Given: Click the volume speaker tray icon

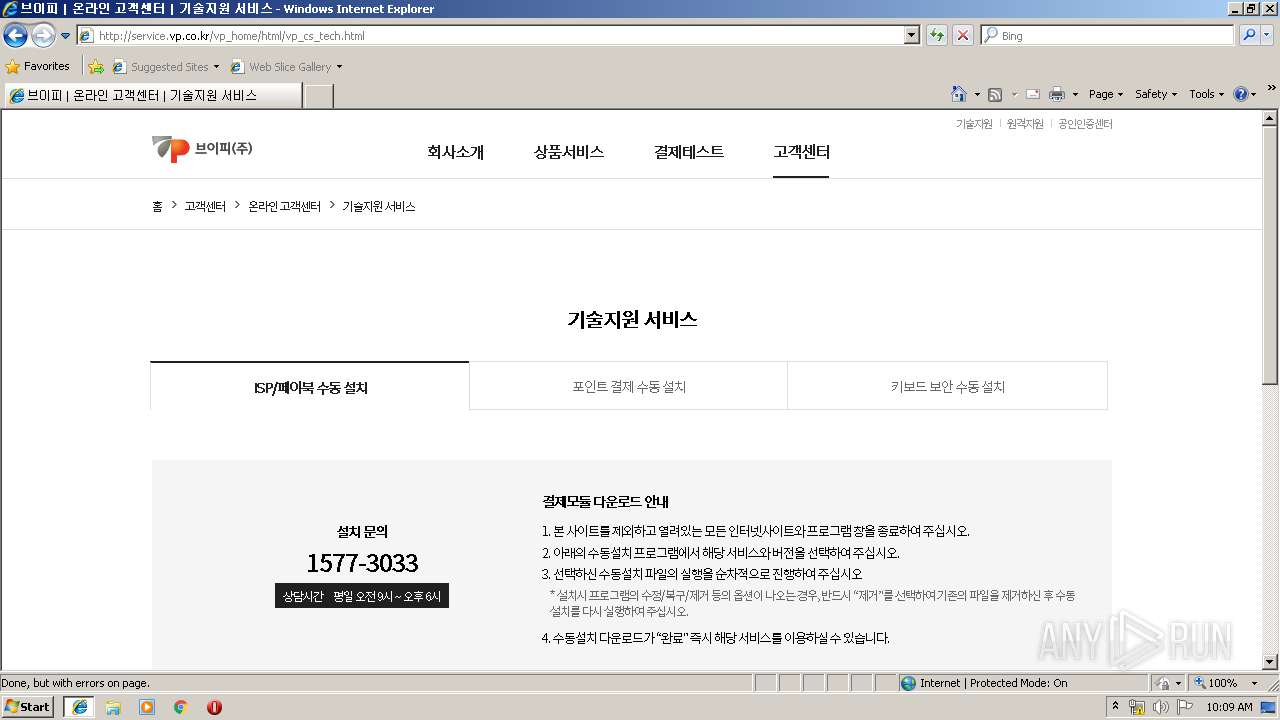Looking at the screenshot, I should [1160, 706].
